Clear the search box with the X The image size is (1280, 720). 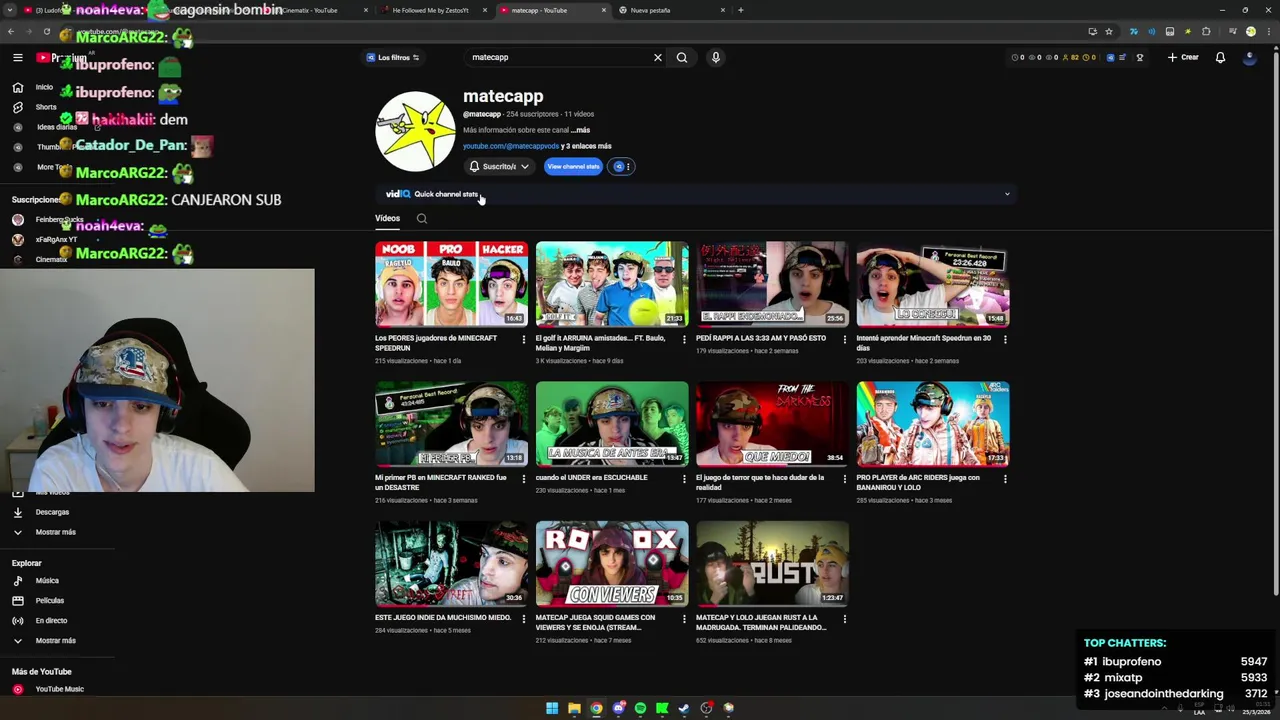(658, 58)
